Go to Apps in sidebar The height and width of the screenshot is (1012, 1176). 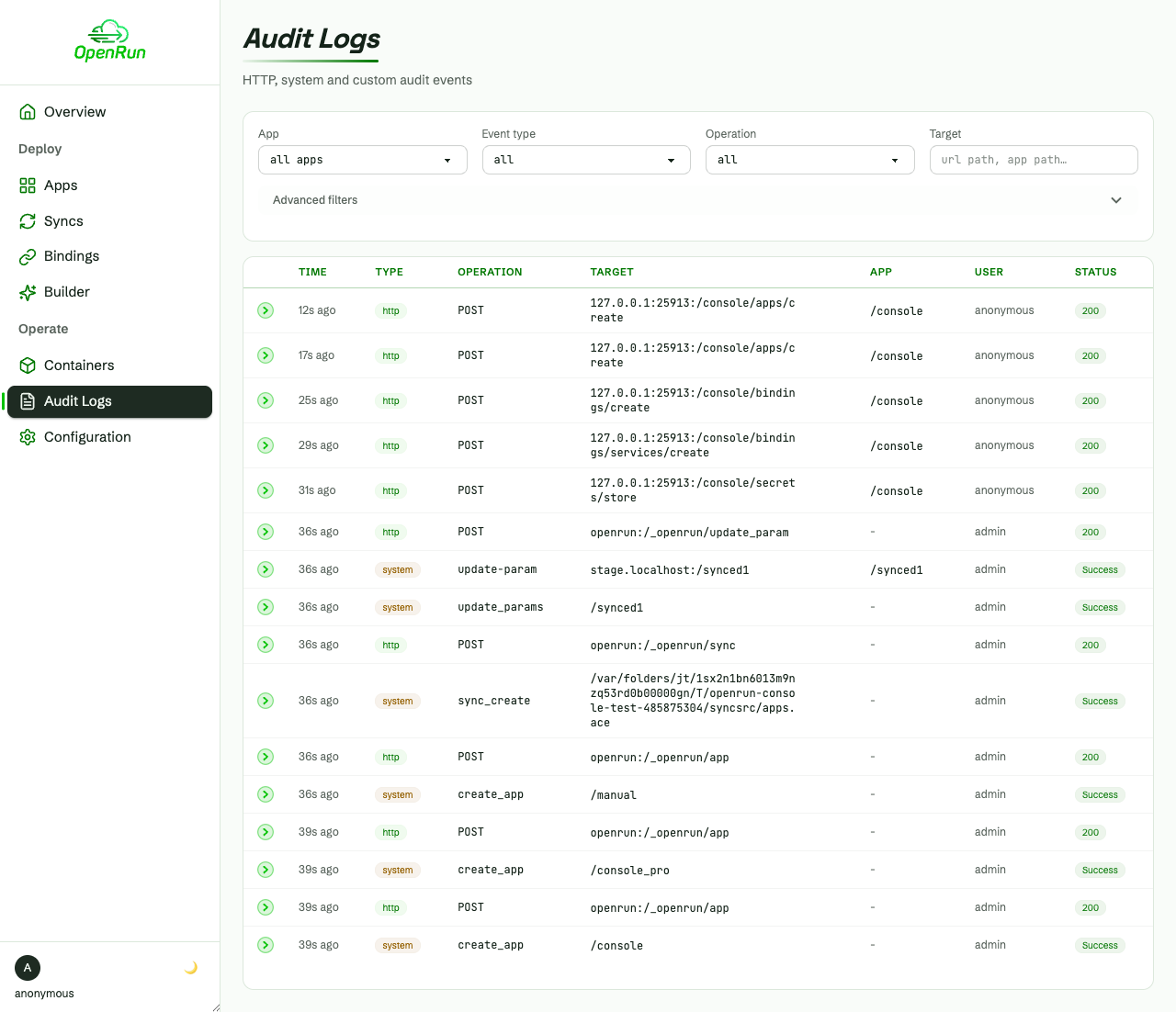(x=109, y=186)
